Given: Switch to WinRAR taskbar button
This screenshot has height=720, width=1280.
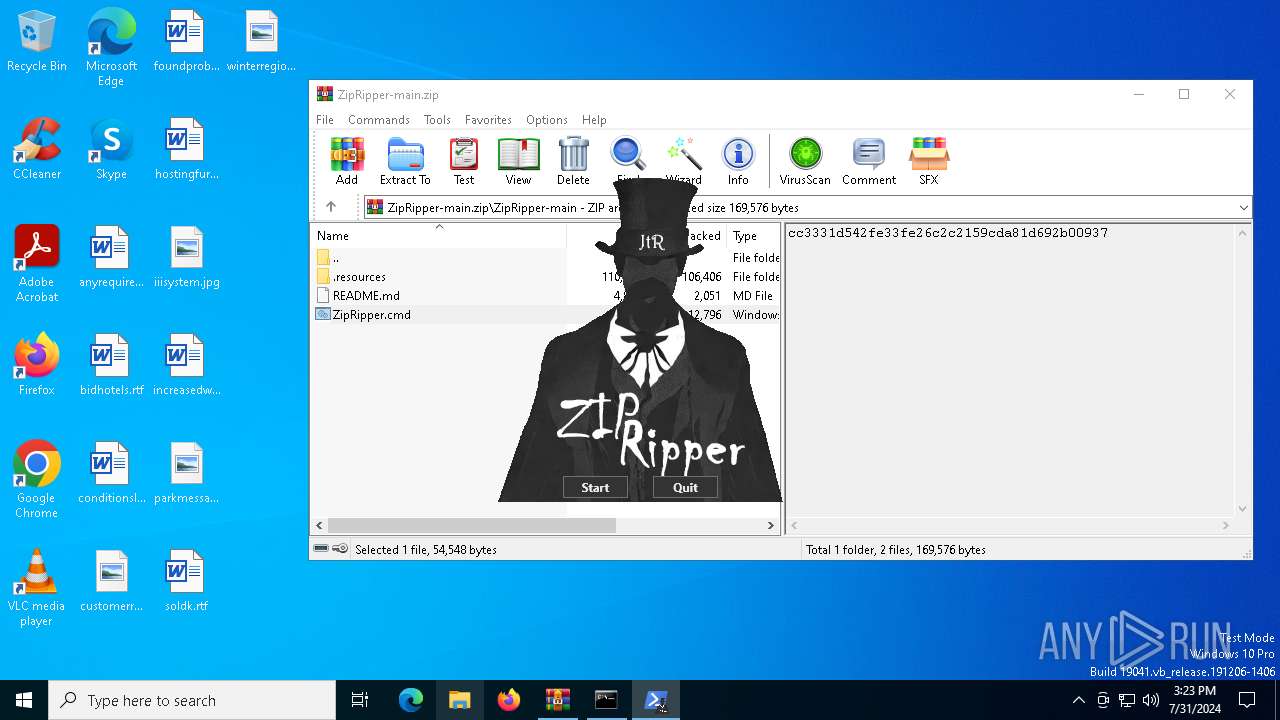Looking at the screenshot, I should coord(557,700).
